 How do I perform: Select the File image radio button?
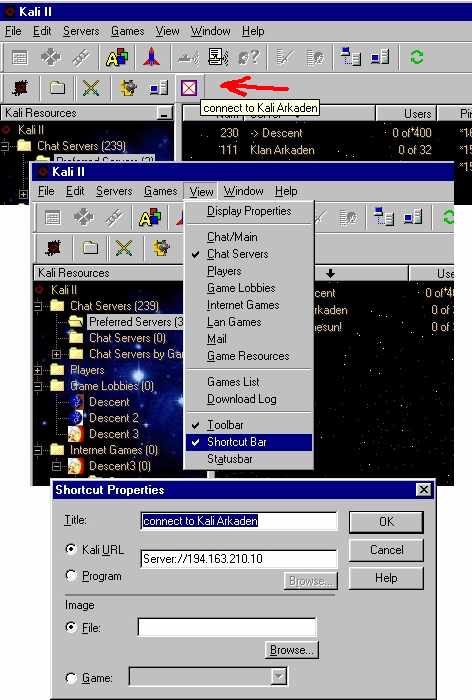click(x=71, y=627)
